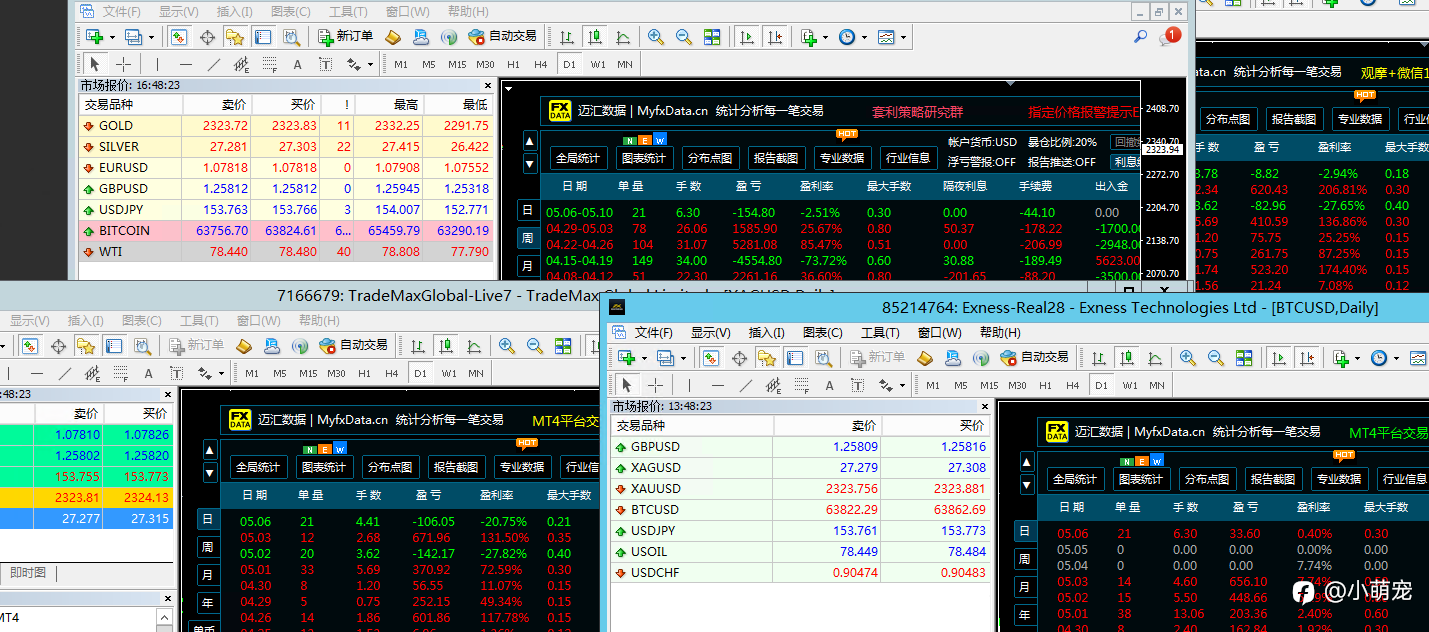Open Profiles dropdown in top window toolbar
The height and width of the screenshot is (632, 1429).
click(138, 37)
